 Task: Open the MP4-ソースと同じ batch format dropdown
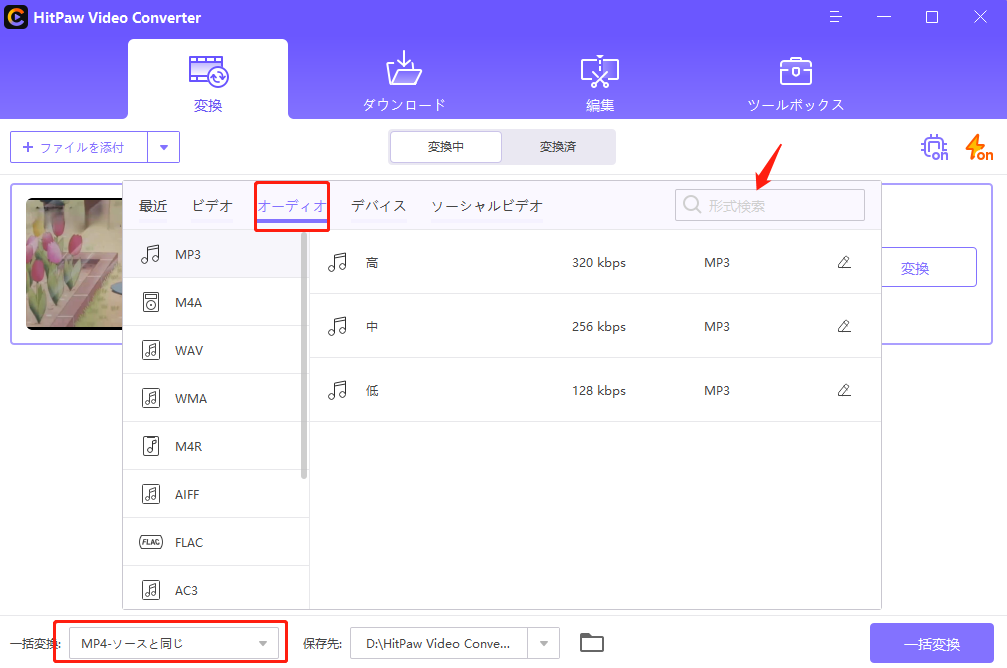click(x=174, y=643)
